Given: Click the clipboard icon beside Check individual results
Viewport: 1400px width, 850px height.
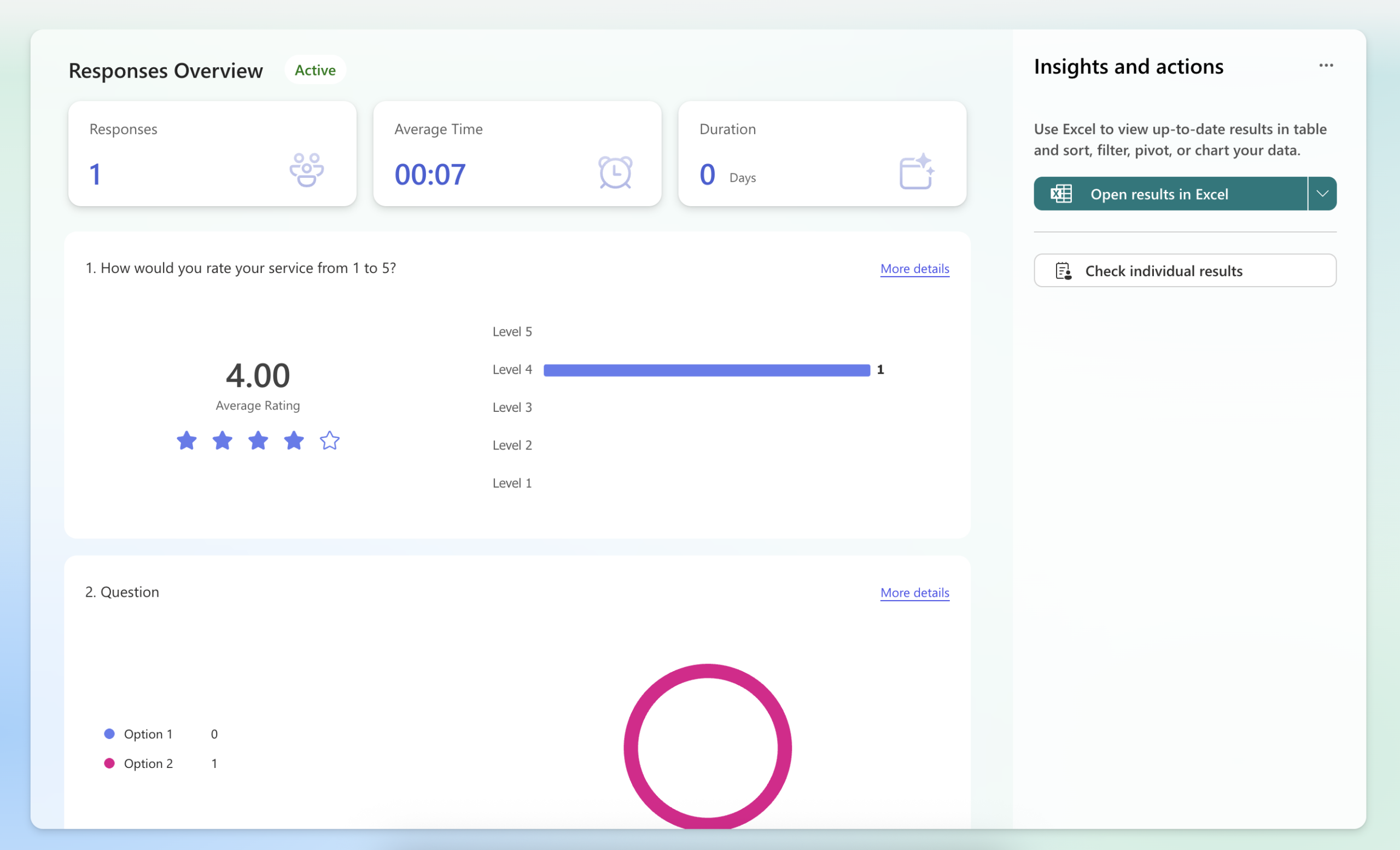Looking at the screenshot, I should click(1064, 270).
